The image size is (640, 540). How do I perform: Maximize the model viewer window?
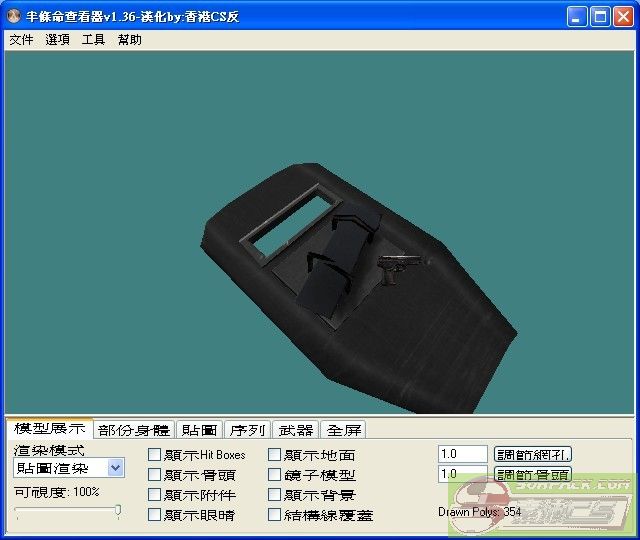(x=600, y=17)
